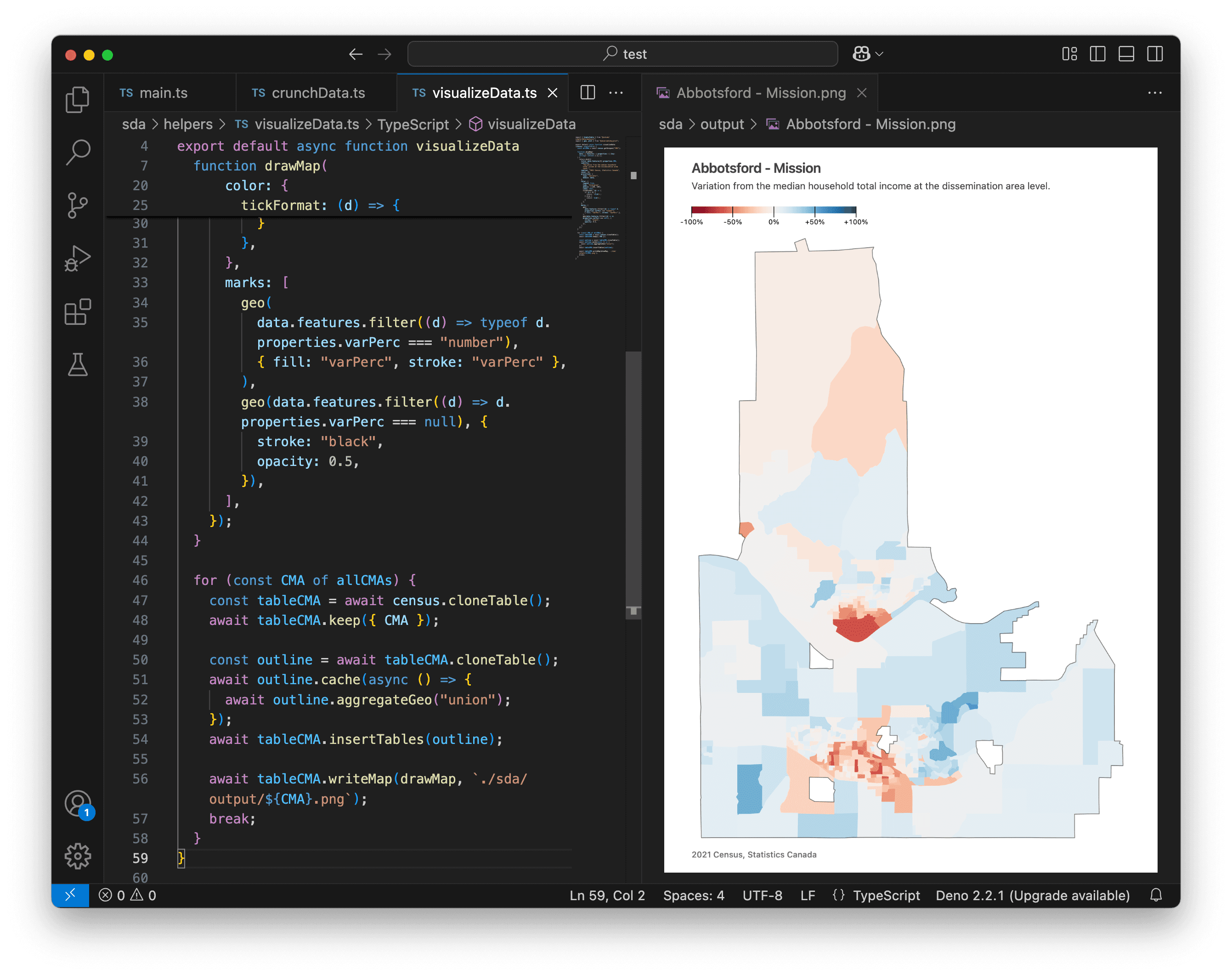The height and width of the screenshot is (976, 1232).
Task: Open more actions for the code editor group
Action: pyautogui.click(x=616, y=92)
